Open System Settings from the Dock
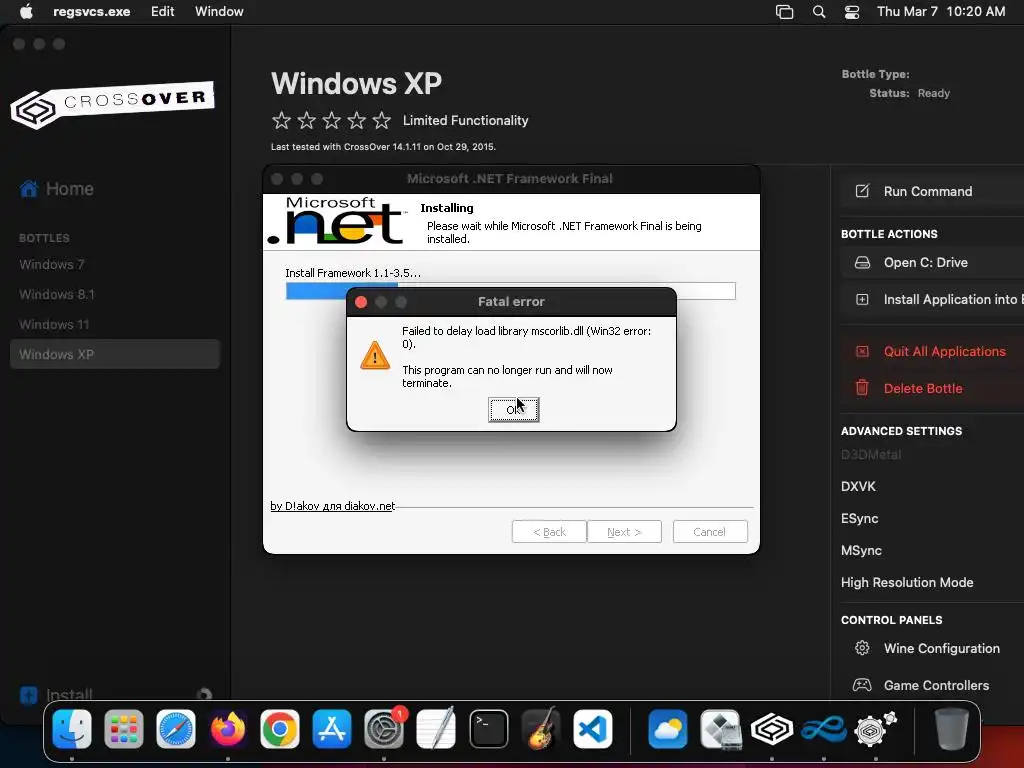The width and height of the screenshot is (1024, 768). (384, 729)
